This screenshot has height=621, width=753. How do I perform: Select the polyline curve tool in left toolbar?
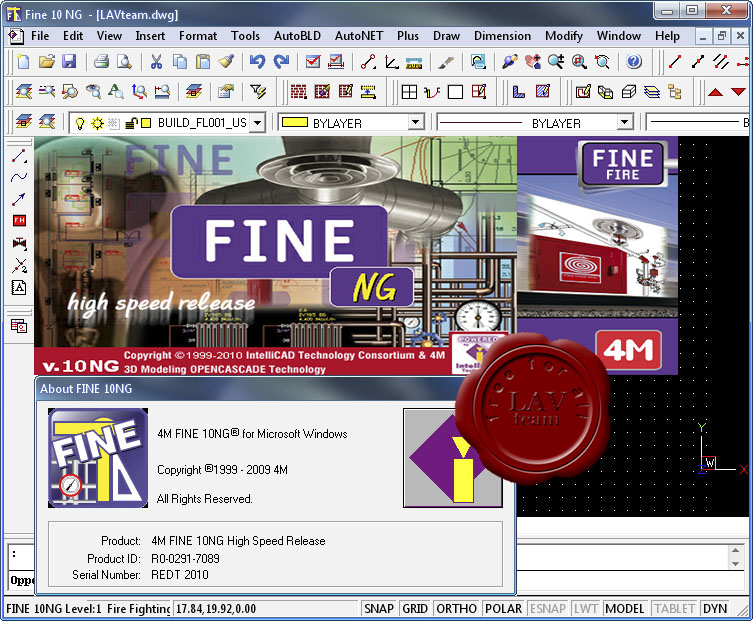coord(19,177)
